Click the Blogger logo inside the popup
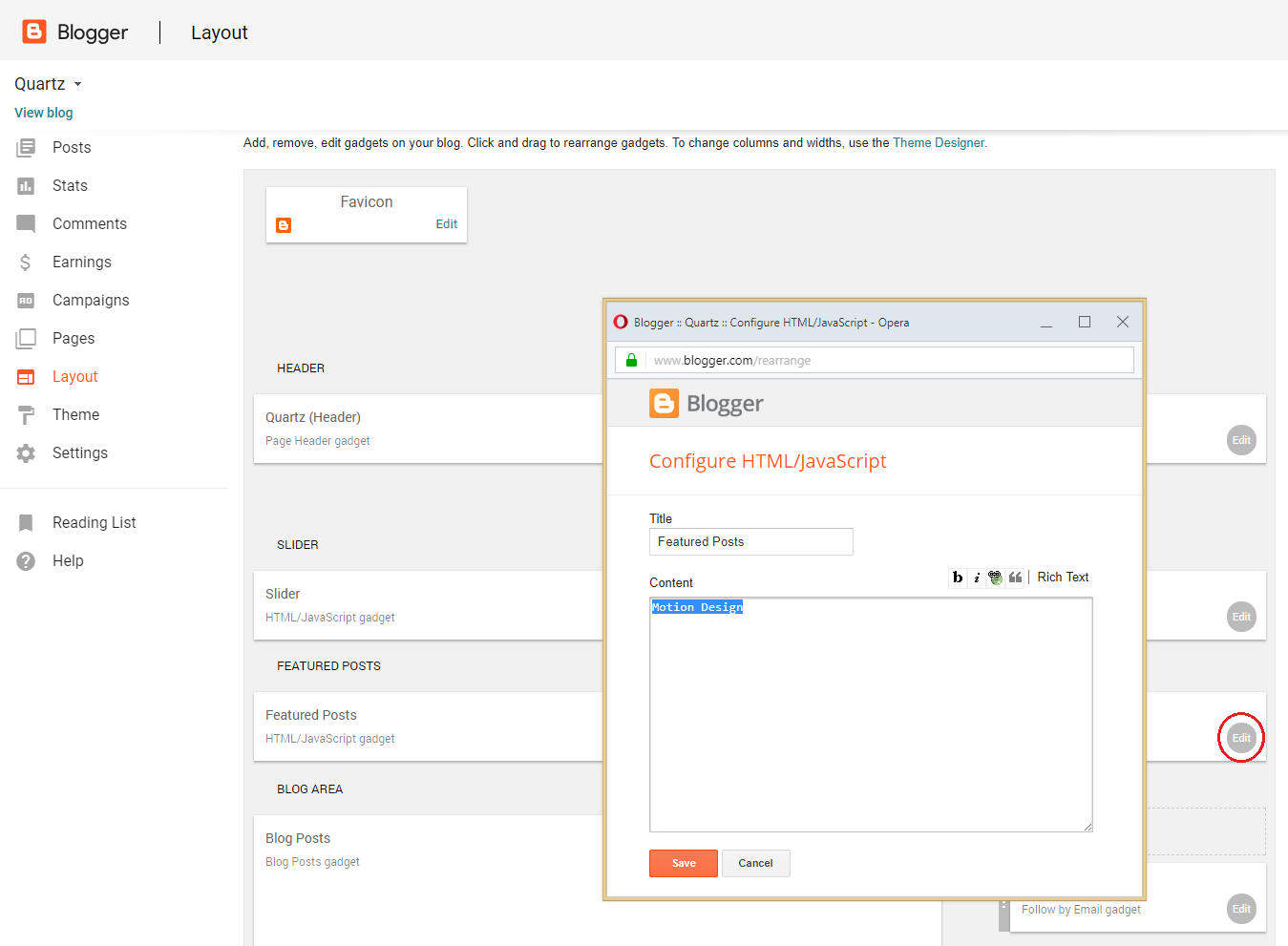1288x946 pixels. click(x=707, y=404)
